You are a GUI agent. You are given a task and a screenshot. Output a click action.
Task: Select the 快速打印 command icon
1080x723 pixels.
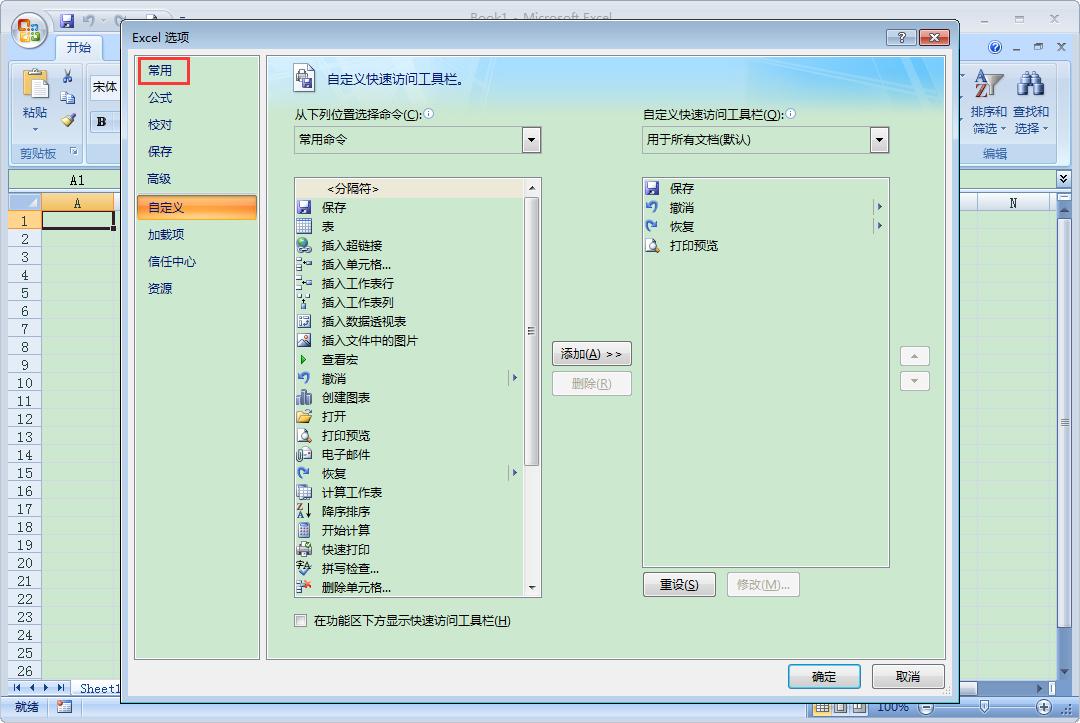pyautogui.click(x=306, y=549)
